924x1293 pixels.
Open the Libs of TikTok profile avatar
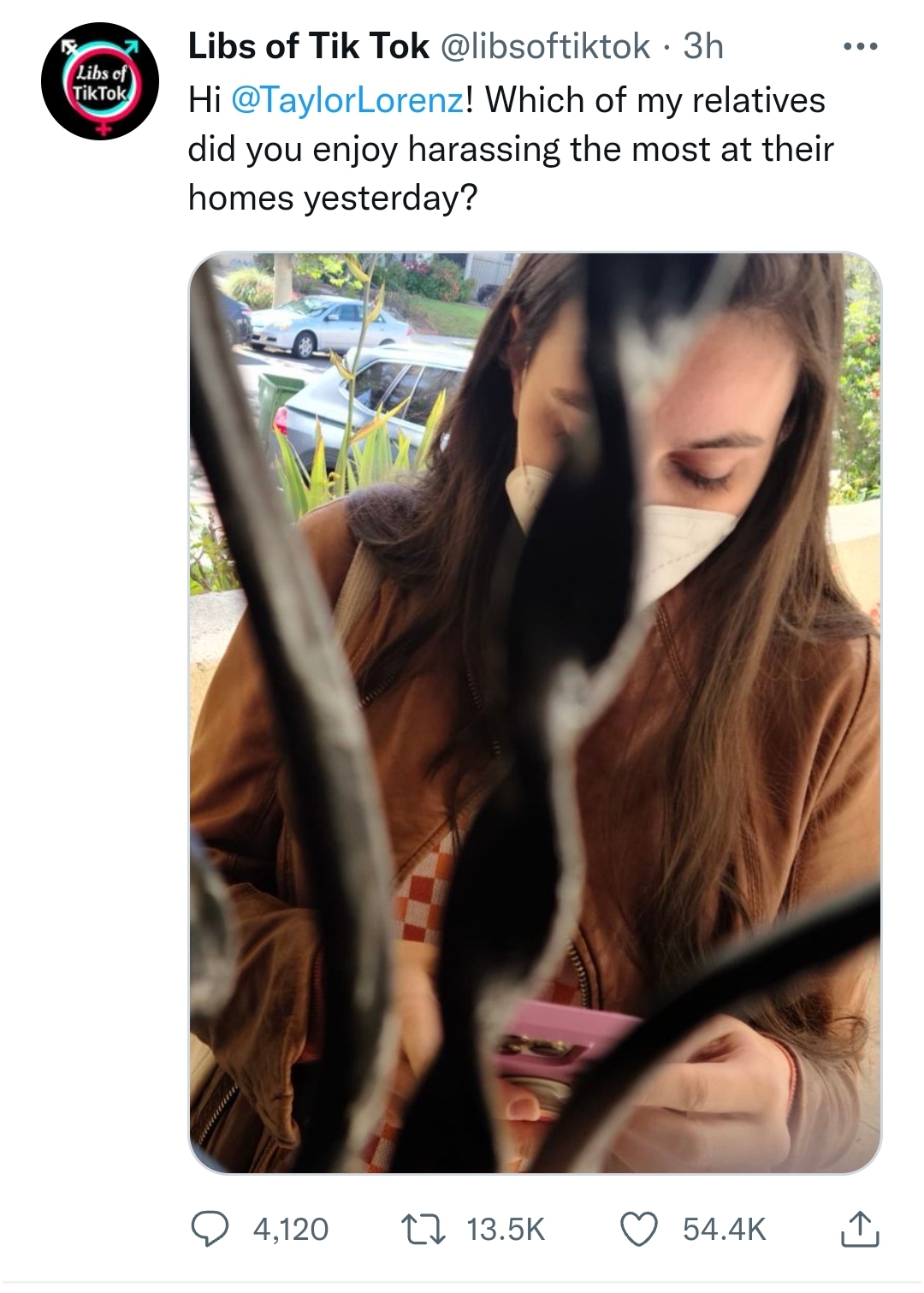(x=100, y=81)
